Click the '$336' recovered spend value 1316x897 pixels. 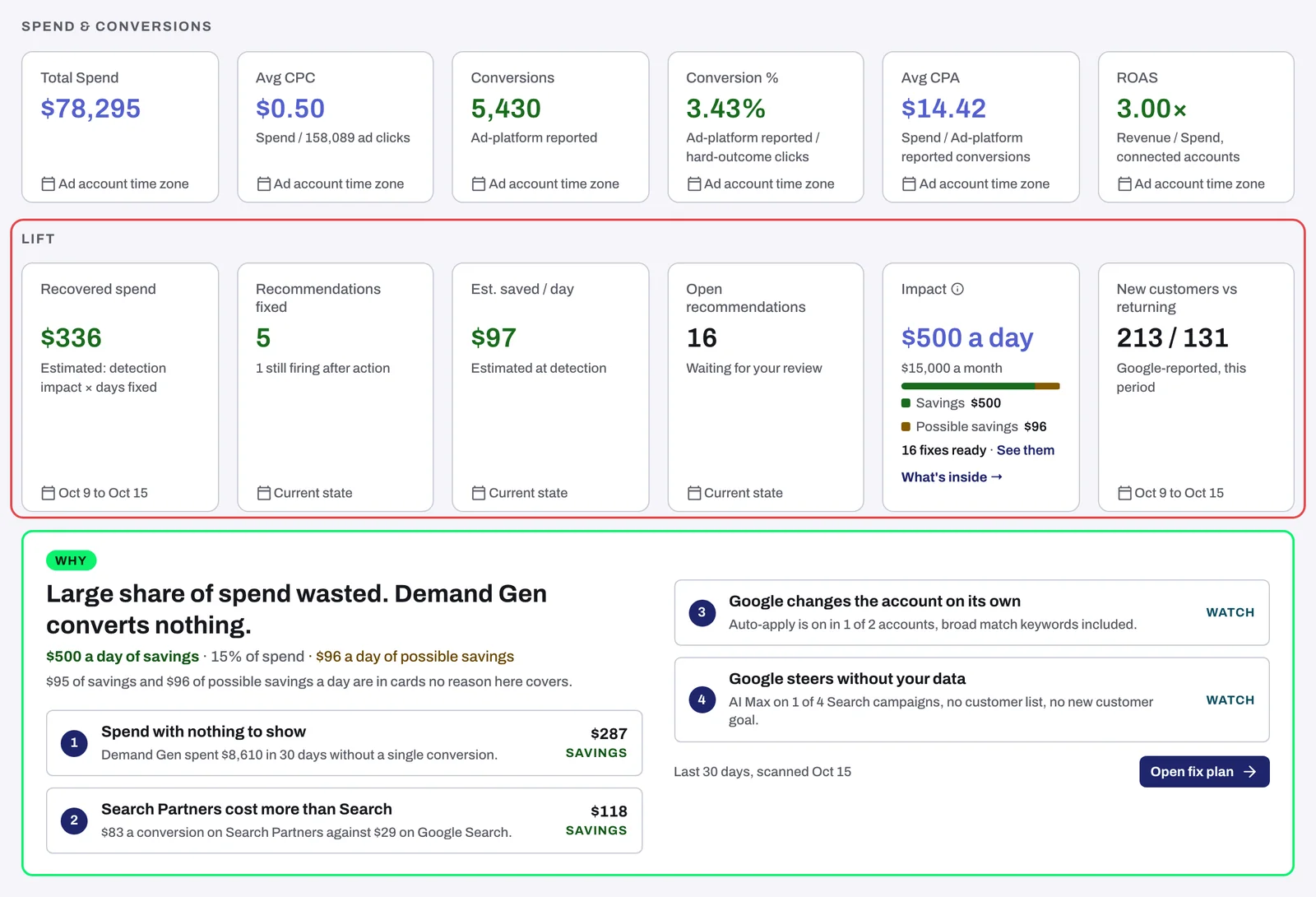71,337
